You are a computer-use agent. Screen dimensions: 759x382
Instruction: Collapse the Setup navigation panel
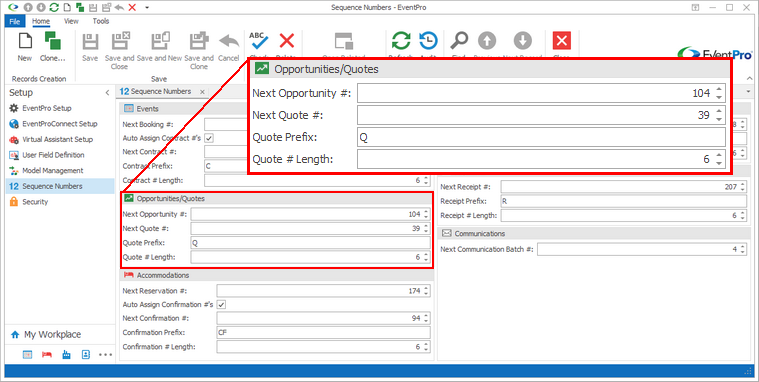(x=107, y=92)
